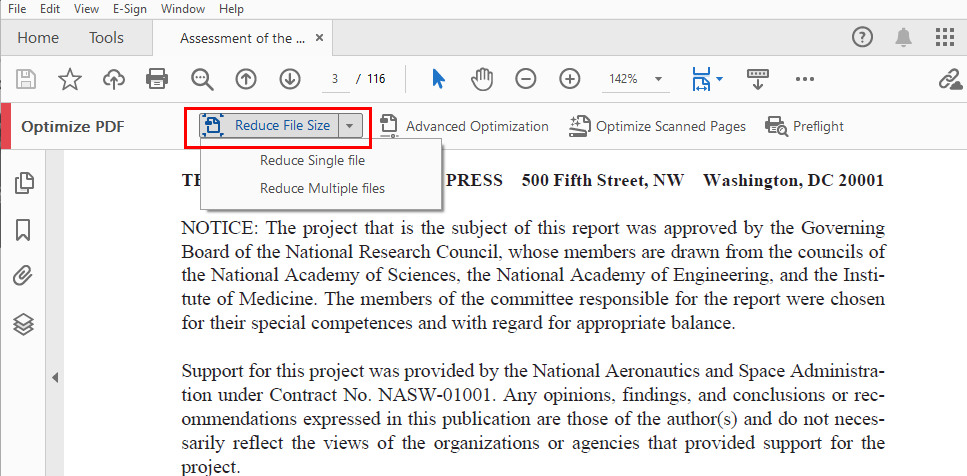This screenshot has width=967, height=476.
Task: Toggle the Reduce File Size dropdown arrow
Action: (x=350, y=126)
